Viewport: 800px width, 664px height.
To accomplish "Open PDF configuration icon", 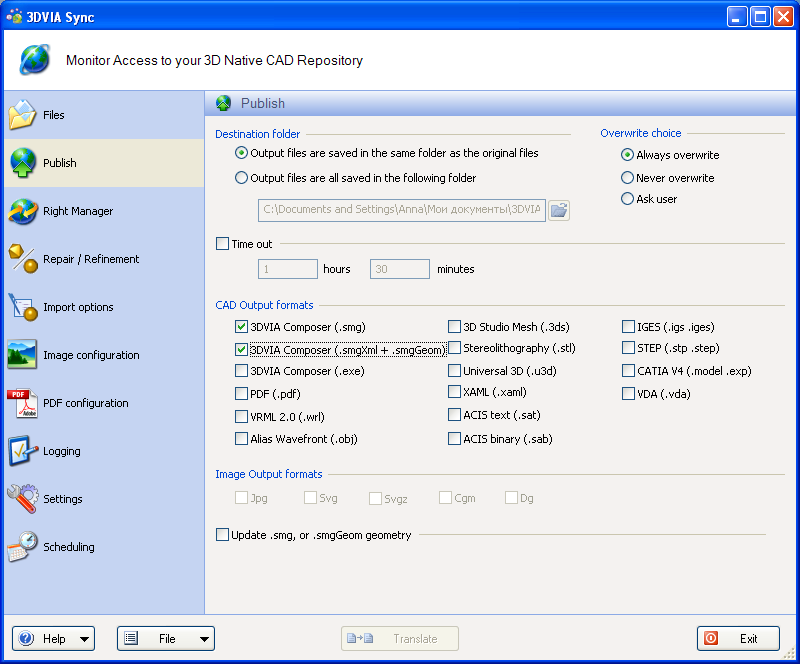I will click(22, 403).
